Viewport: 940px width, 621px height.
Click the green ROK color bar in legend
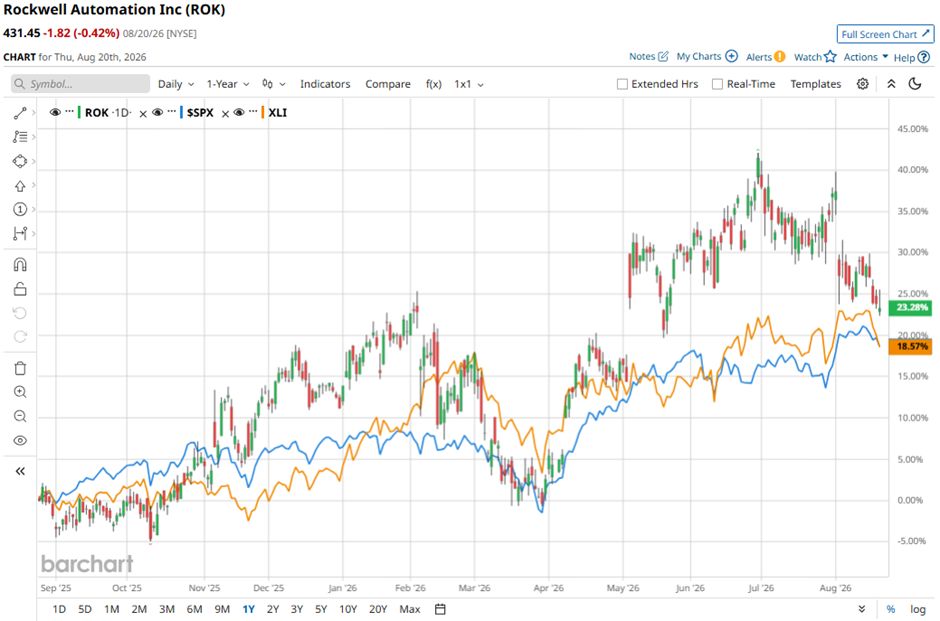coord(79,113)
